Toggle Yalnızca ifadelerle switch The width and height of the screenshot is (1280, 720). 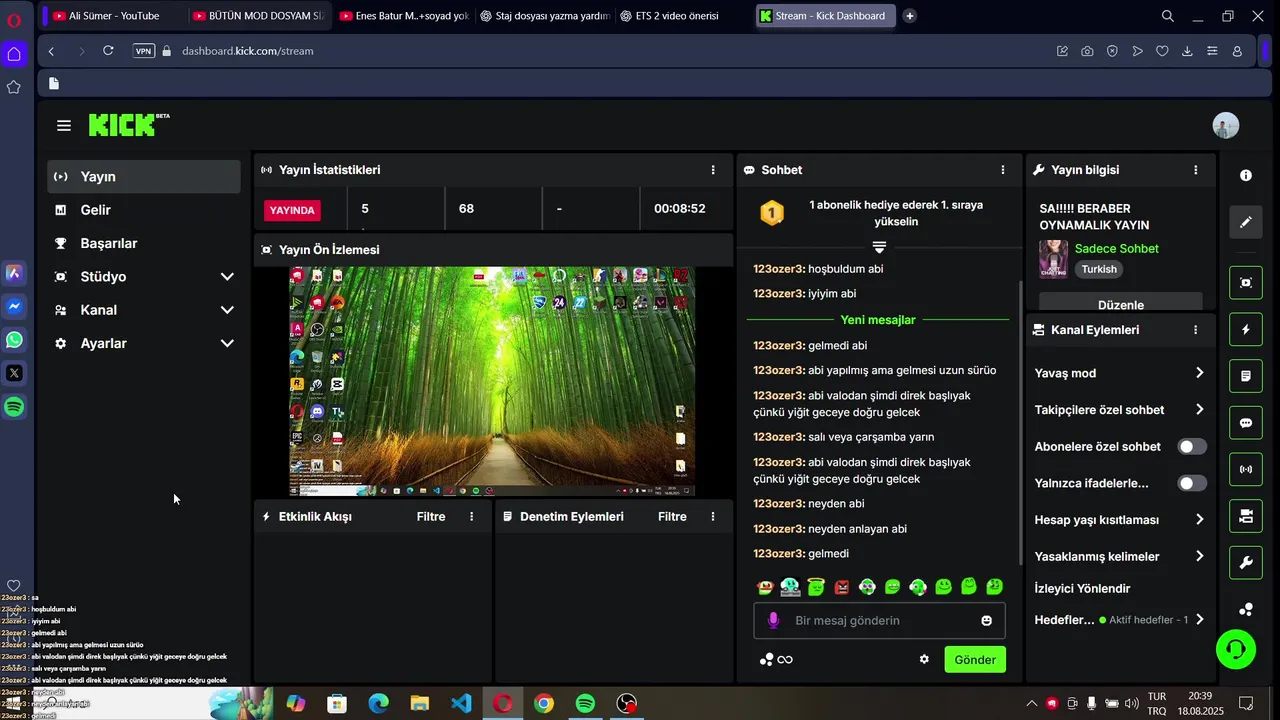pos(1192,483)
